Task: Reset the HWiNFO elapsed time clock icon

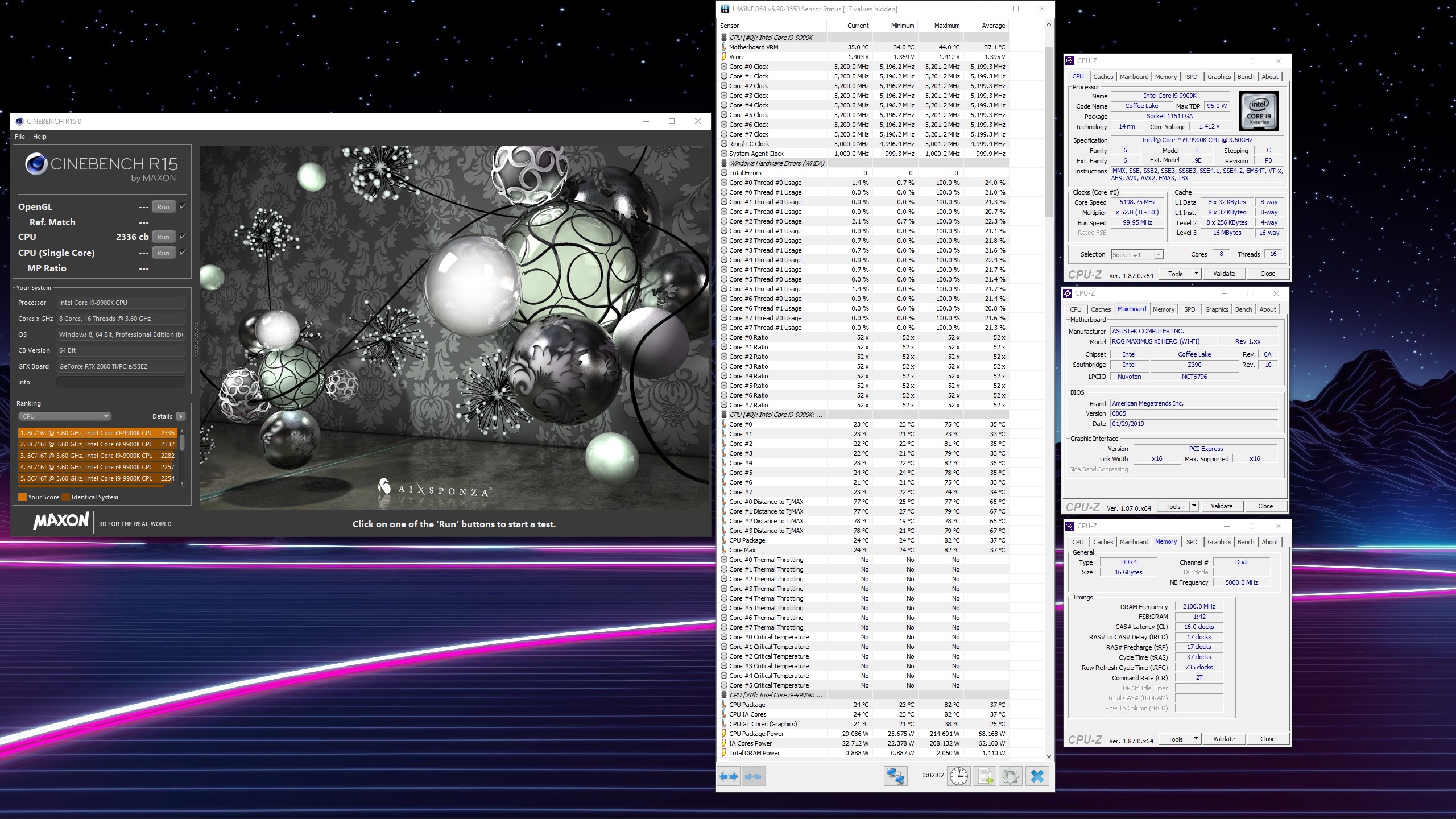Action: pyautogui.click(x=958, y=776)
